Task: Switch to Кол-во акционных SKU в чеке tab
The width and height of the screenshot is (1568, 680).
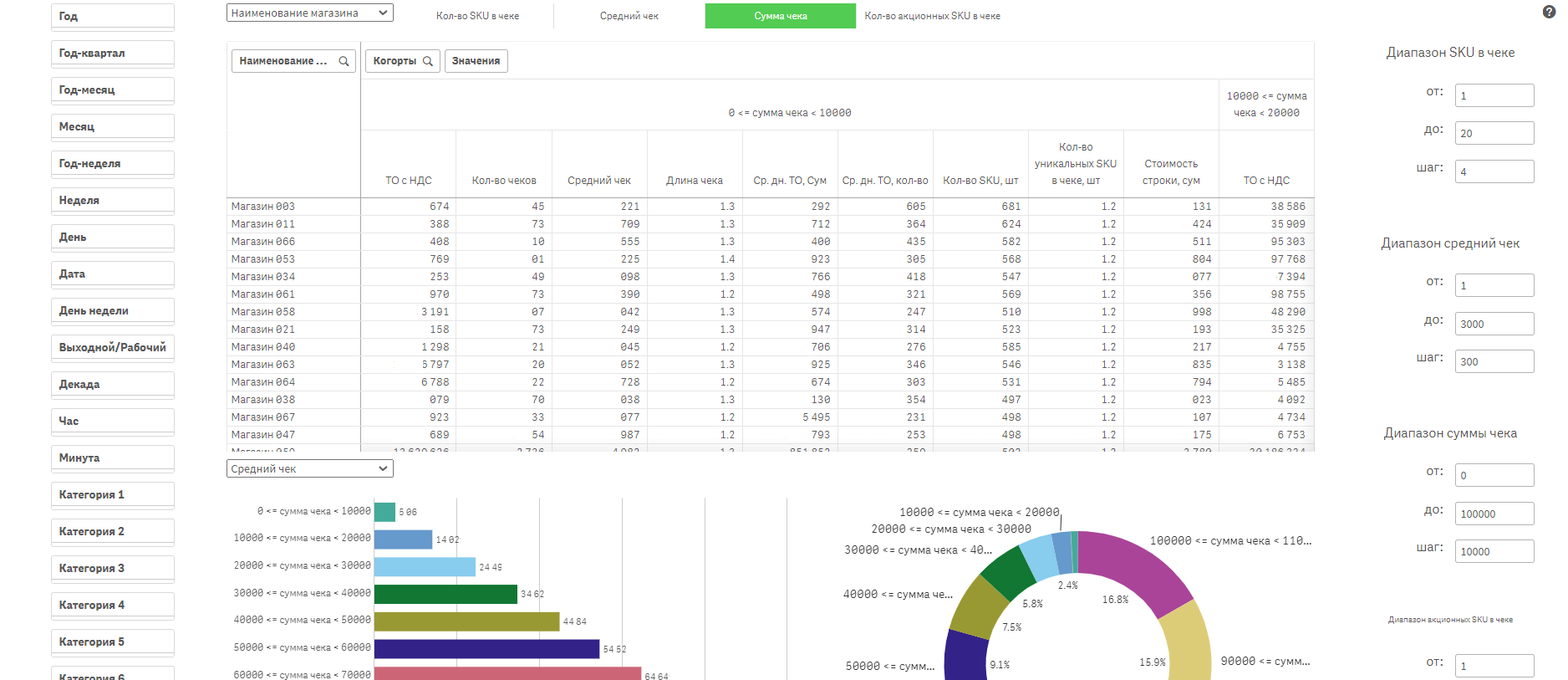Action: (932, 16)
